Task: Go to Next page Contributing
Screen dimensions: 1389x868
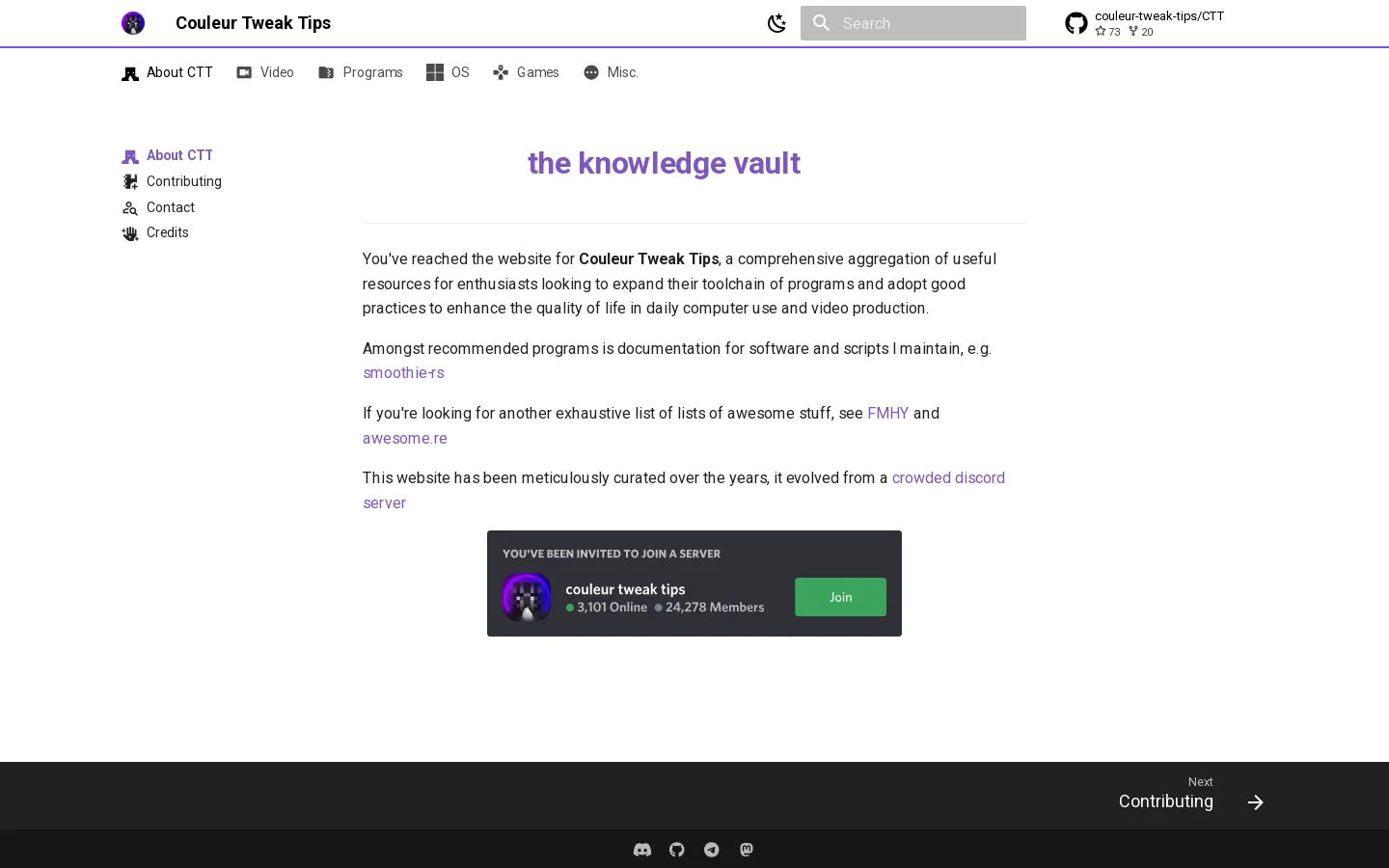Action: (x=1191, y=796)
